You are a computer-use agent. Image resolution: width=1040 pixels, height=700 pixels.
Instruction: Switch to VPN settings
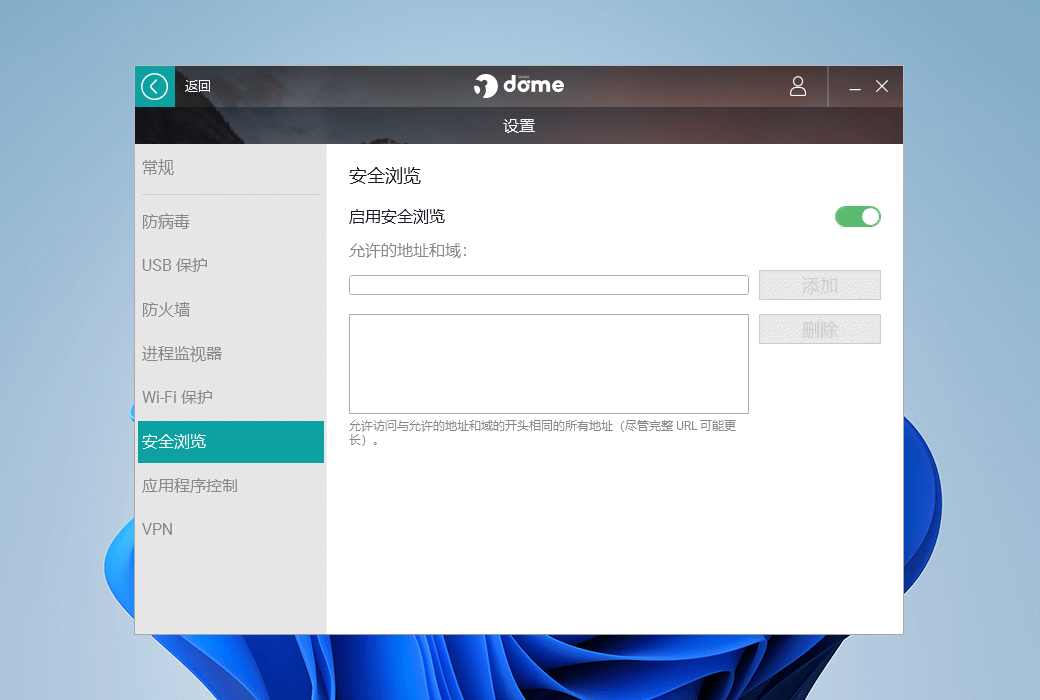coord(158,530)
